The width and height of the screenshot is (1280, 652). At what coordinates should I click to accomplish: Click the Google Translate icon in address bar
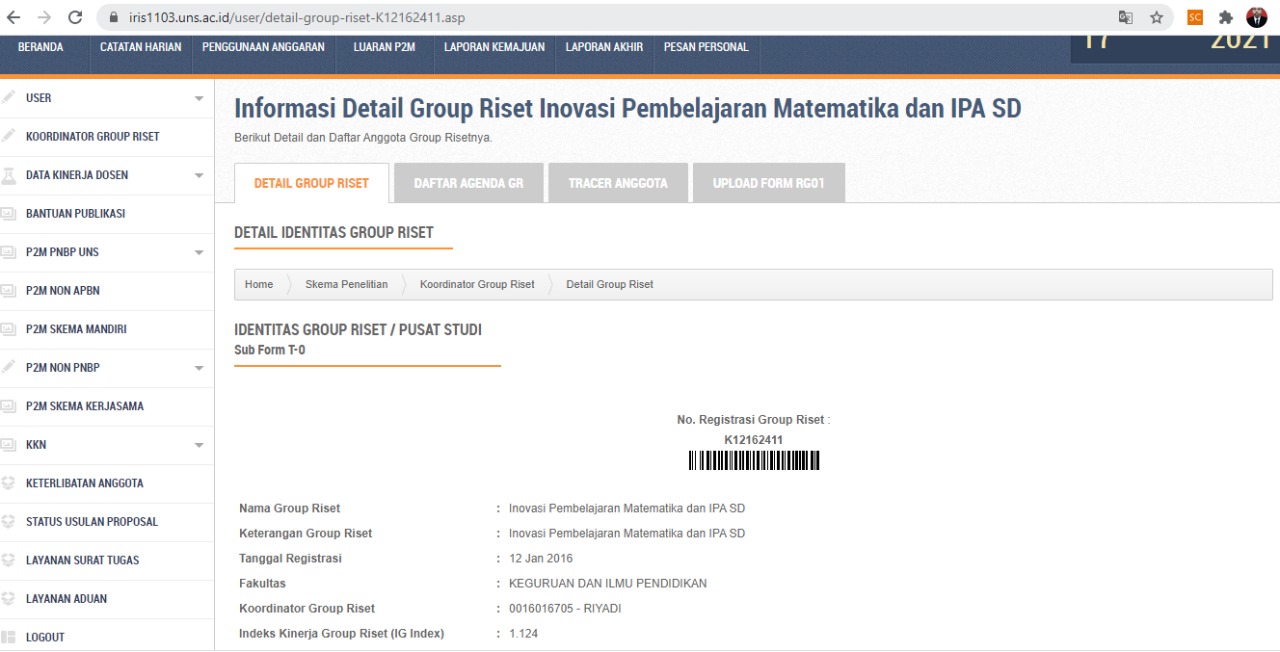click(x=1126, y=17)
